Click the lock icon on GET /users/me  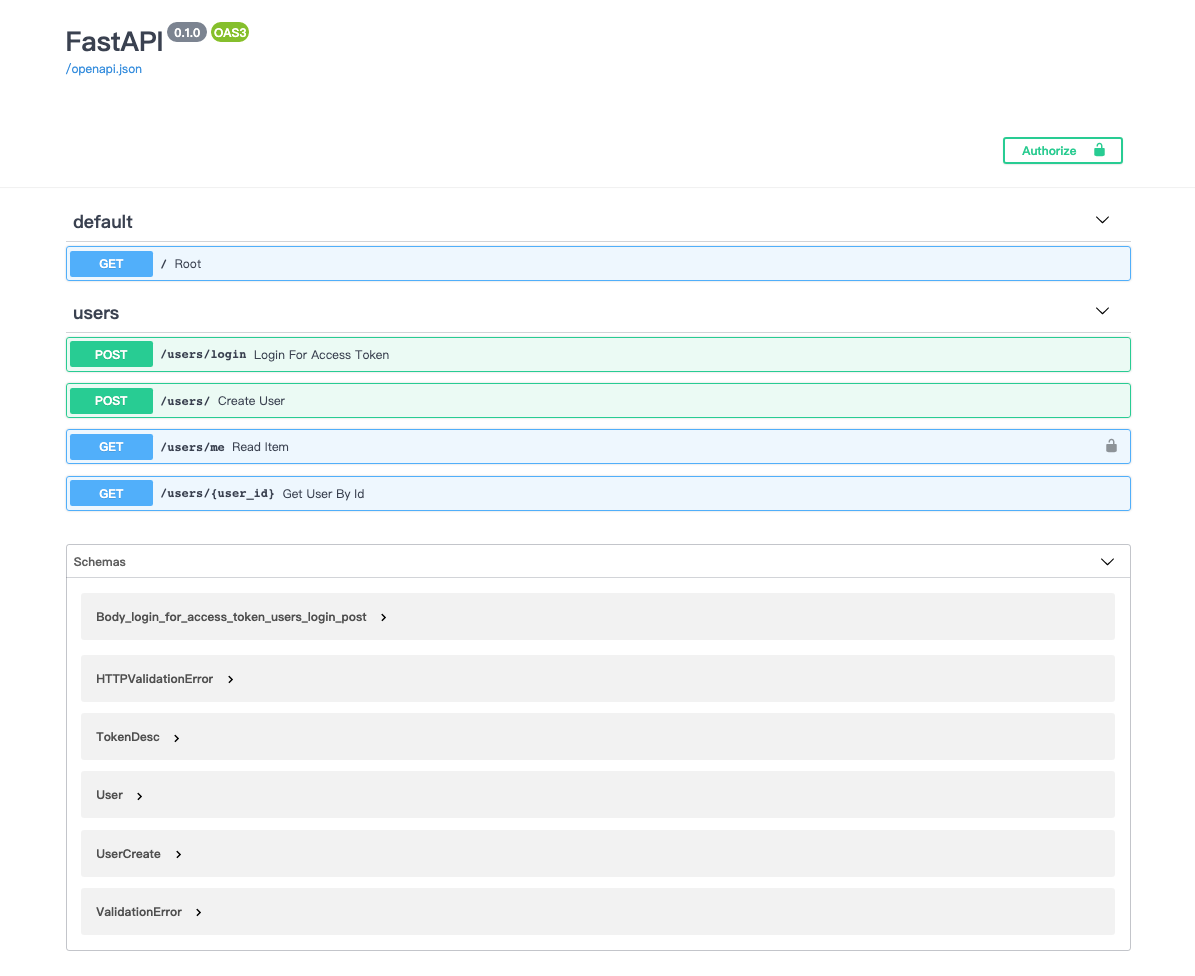(x=1111, y=446)
